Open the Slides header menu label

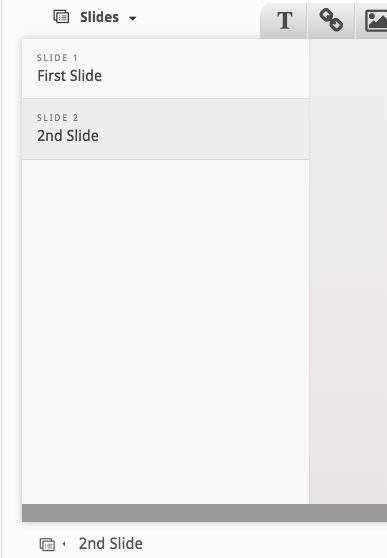point(99,17)
